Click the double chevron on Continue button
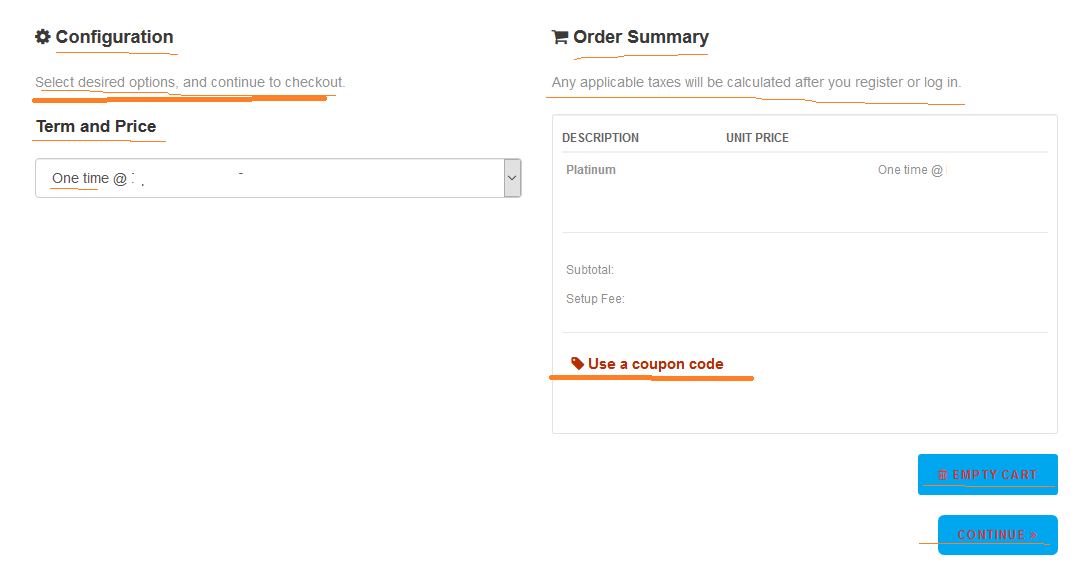This screenshot has height=572, width=1090. click(x=1034, y=534)
